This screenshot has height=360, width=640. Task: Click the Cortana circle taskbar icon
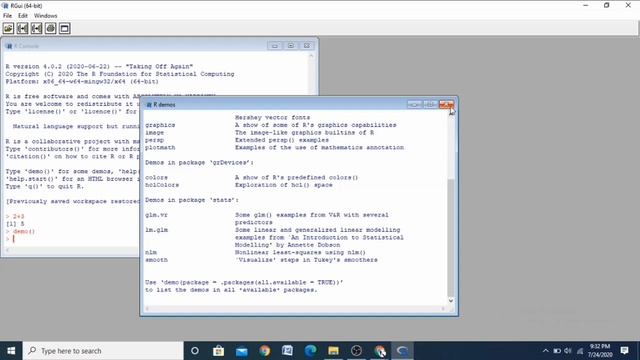click(x=195, y=351)
